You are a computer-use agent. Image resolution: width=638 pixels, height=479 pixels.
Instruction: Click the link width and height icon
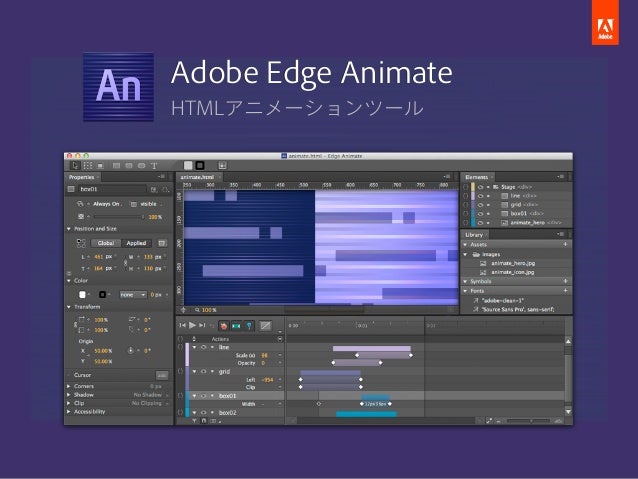[x=125, y=263]
